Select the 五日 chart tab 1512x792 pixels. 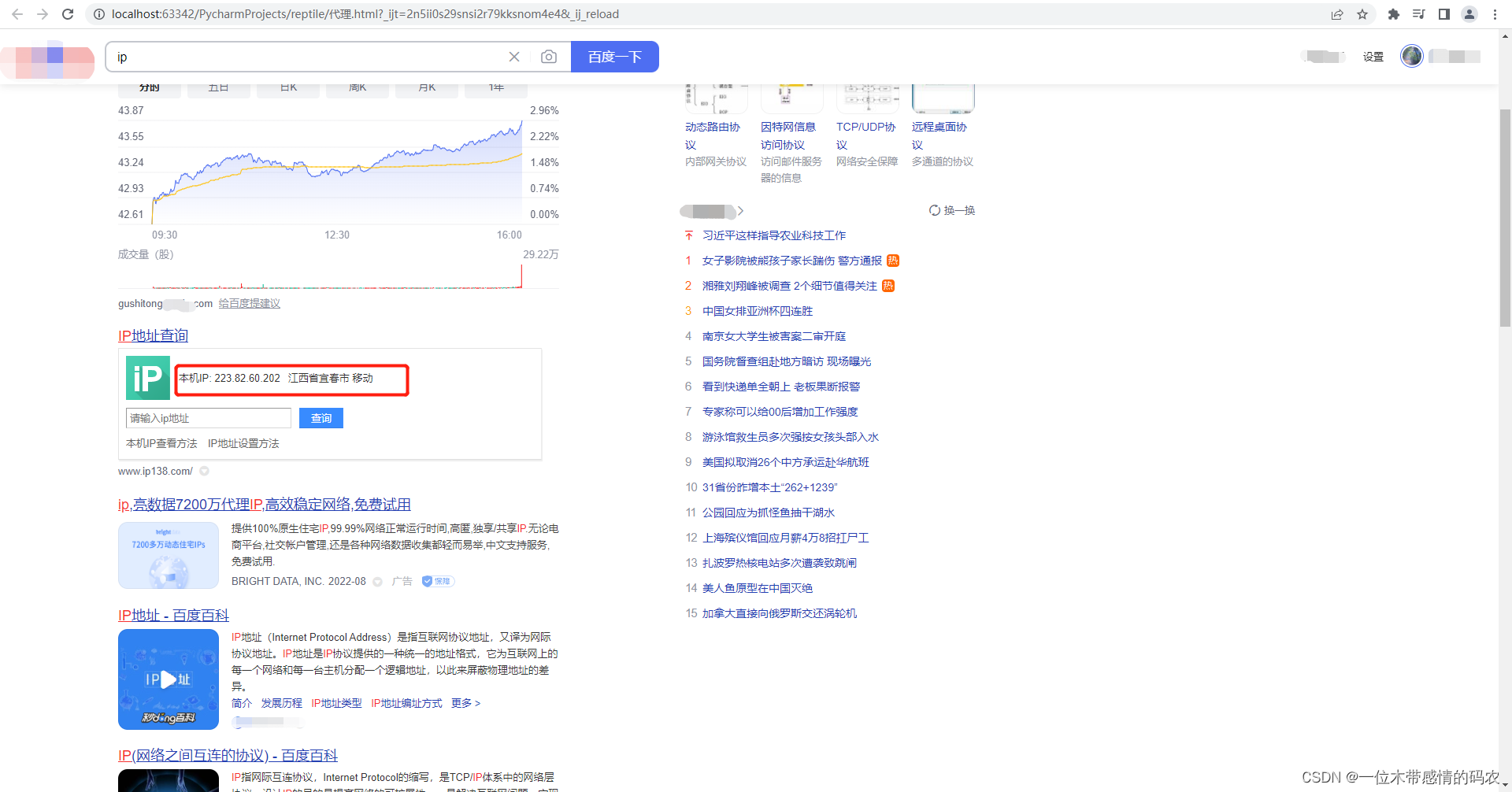point(219,89)
